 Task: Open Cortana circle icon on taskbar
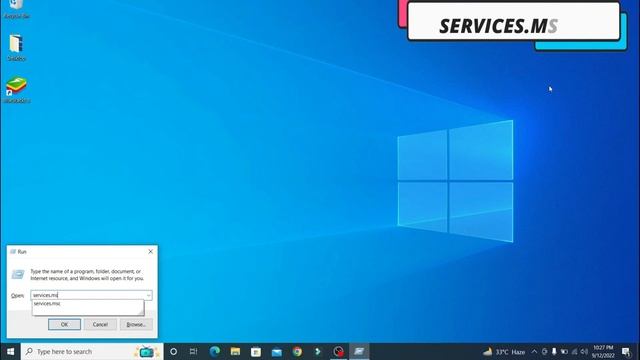coord(173,351)
